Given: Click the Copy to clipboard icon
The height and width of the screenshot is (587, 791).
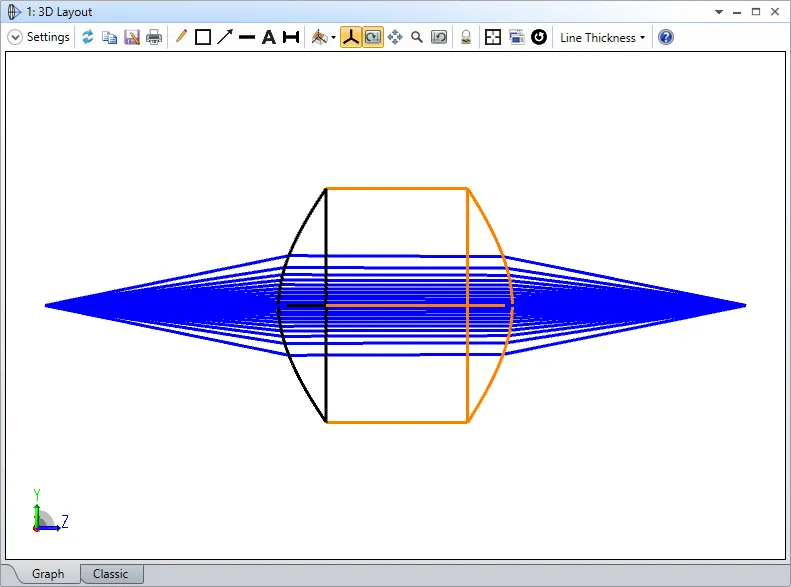Looking at the screenshot, I should coord(110,37).
